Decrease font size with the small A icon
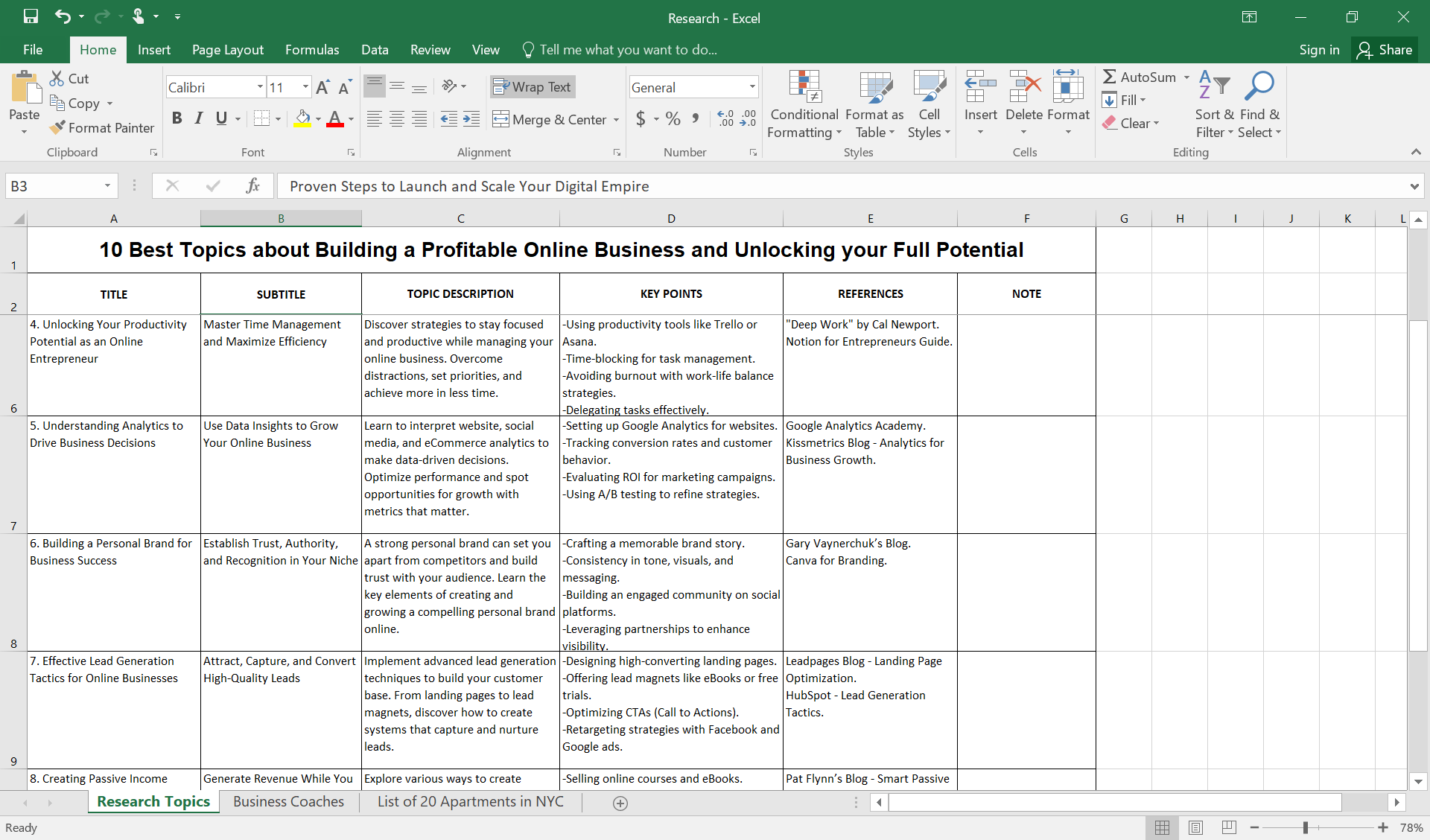The width and height of the screenshot is (1430, 840). (x=344, y=87)
